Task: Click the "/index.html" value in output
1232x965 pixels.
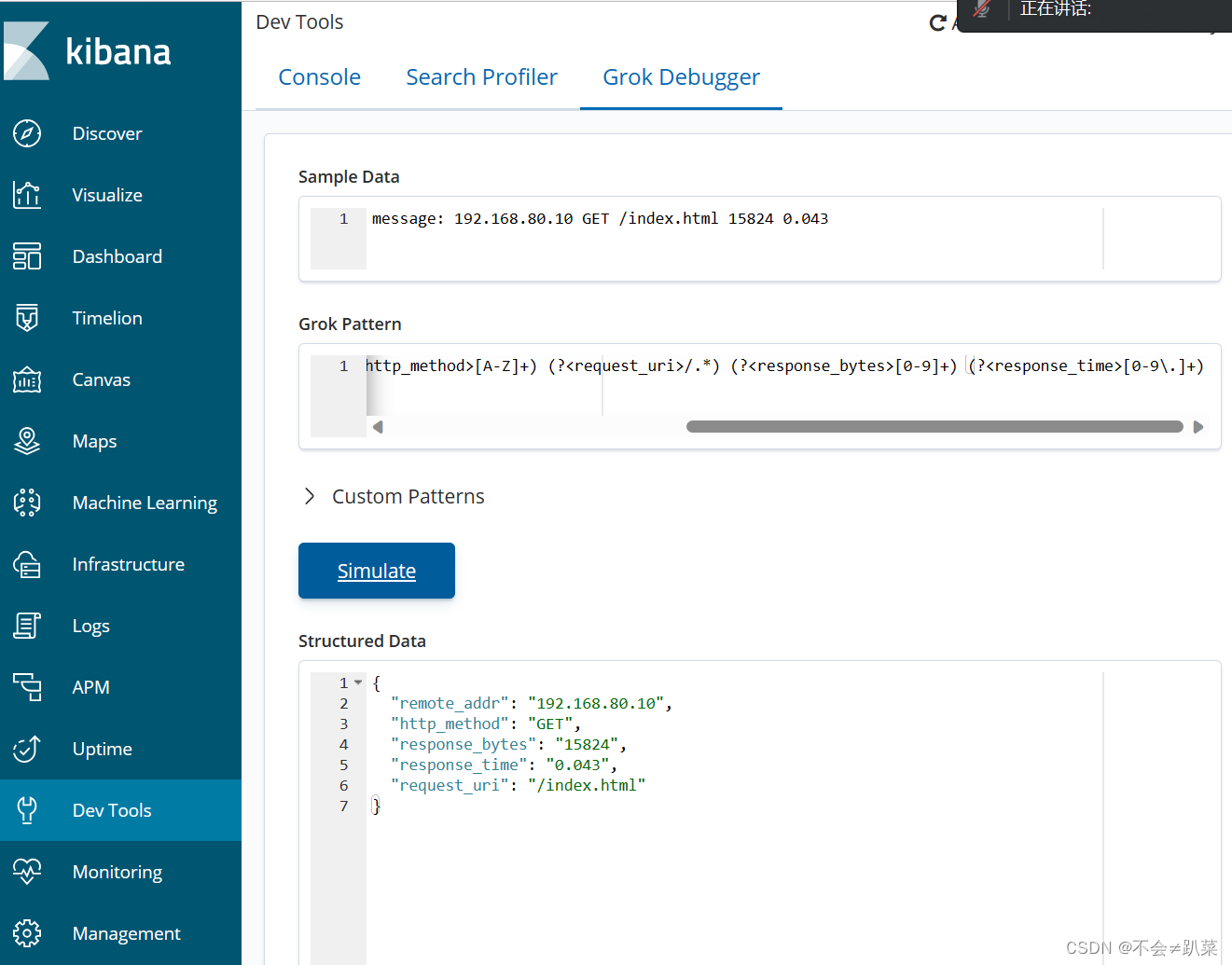Action: click(x=587, y=785)
